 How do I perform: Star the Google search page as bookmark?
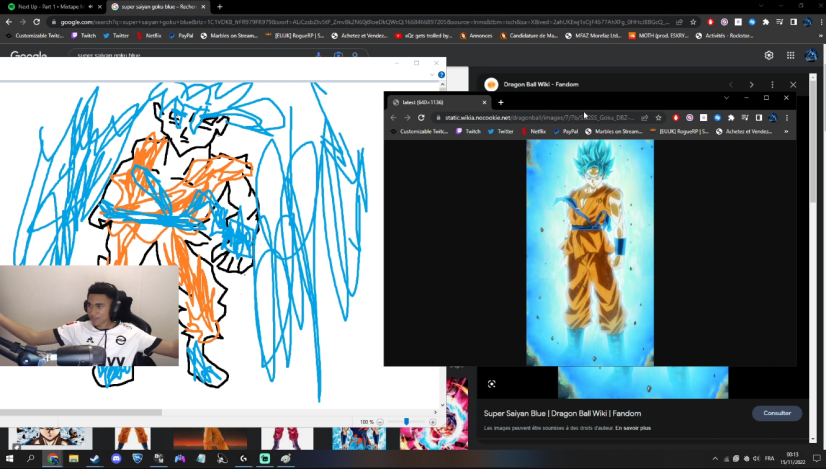tap(693, 22)
